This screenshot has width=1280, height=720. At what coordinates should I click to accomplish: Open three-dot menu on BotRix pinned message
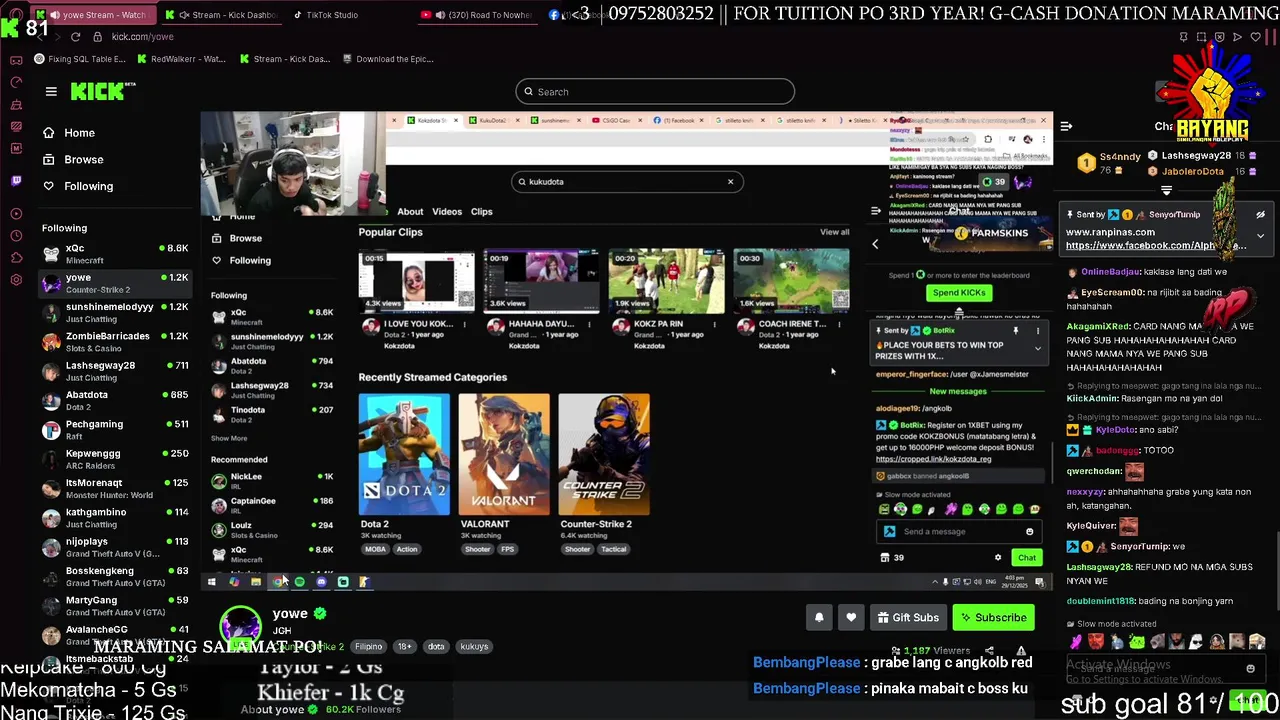pos(1037,331)
